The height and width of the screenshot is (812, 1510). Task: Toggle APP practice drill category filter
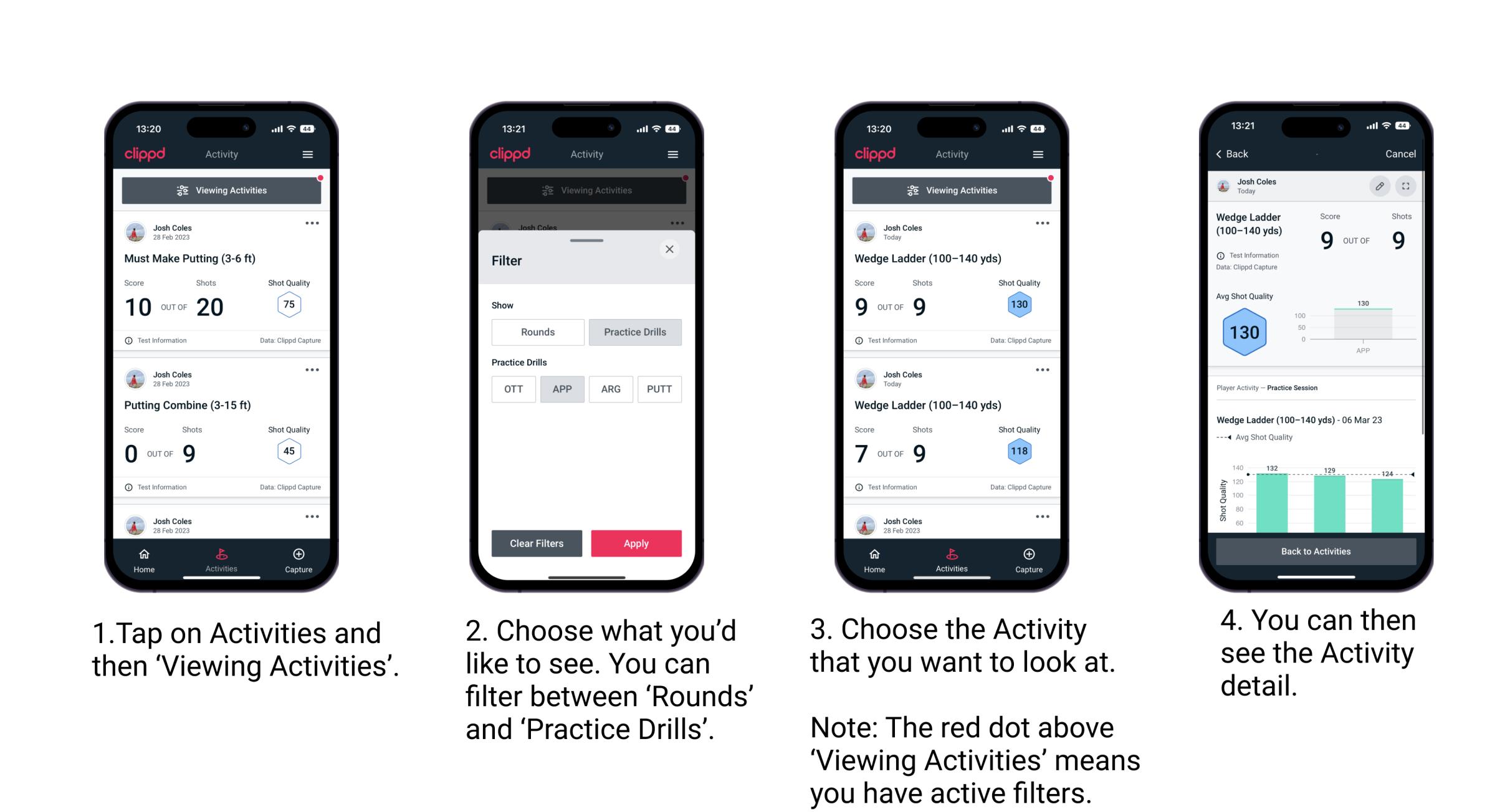tap(561, 389)
